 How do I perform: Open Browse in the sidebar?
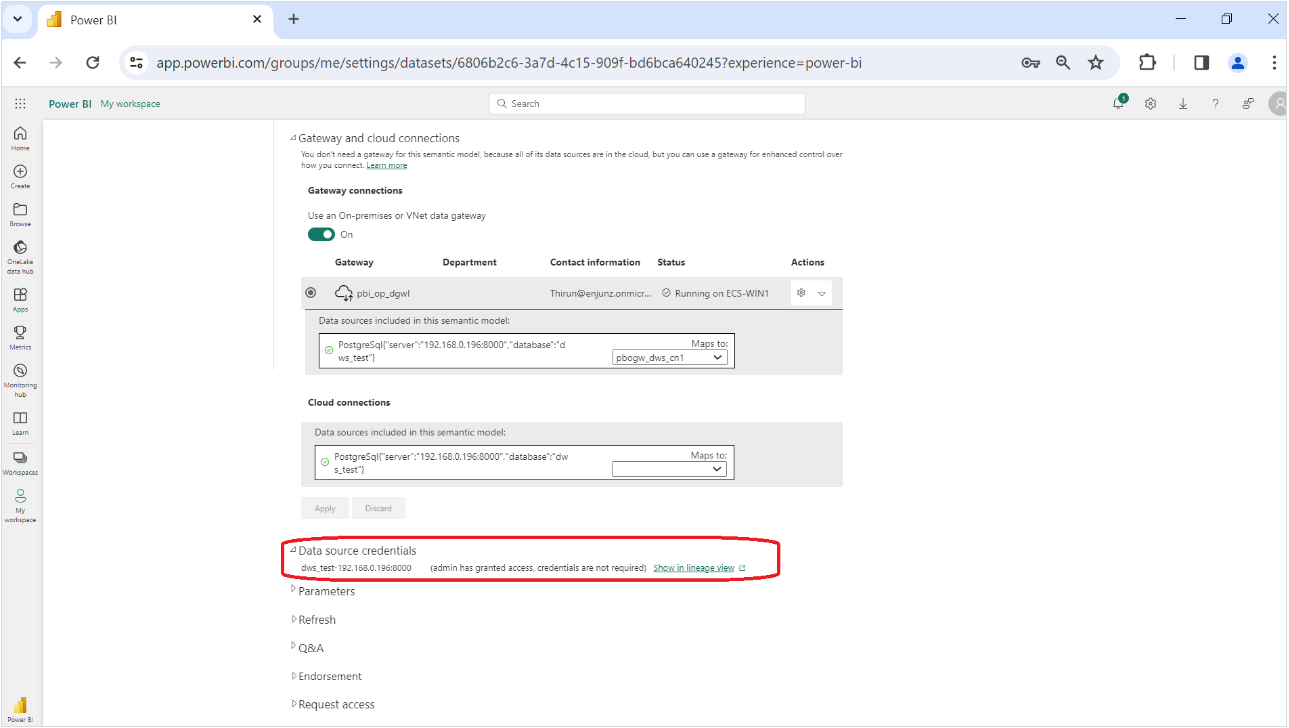click(20, 214)
